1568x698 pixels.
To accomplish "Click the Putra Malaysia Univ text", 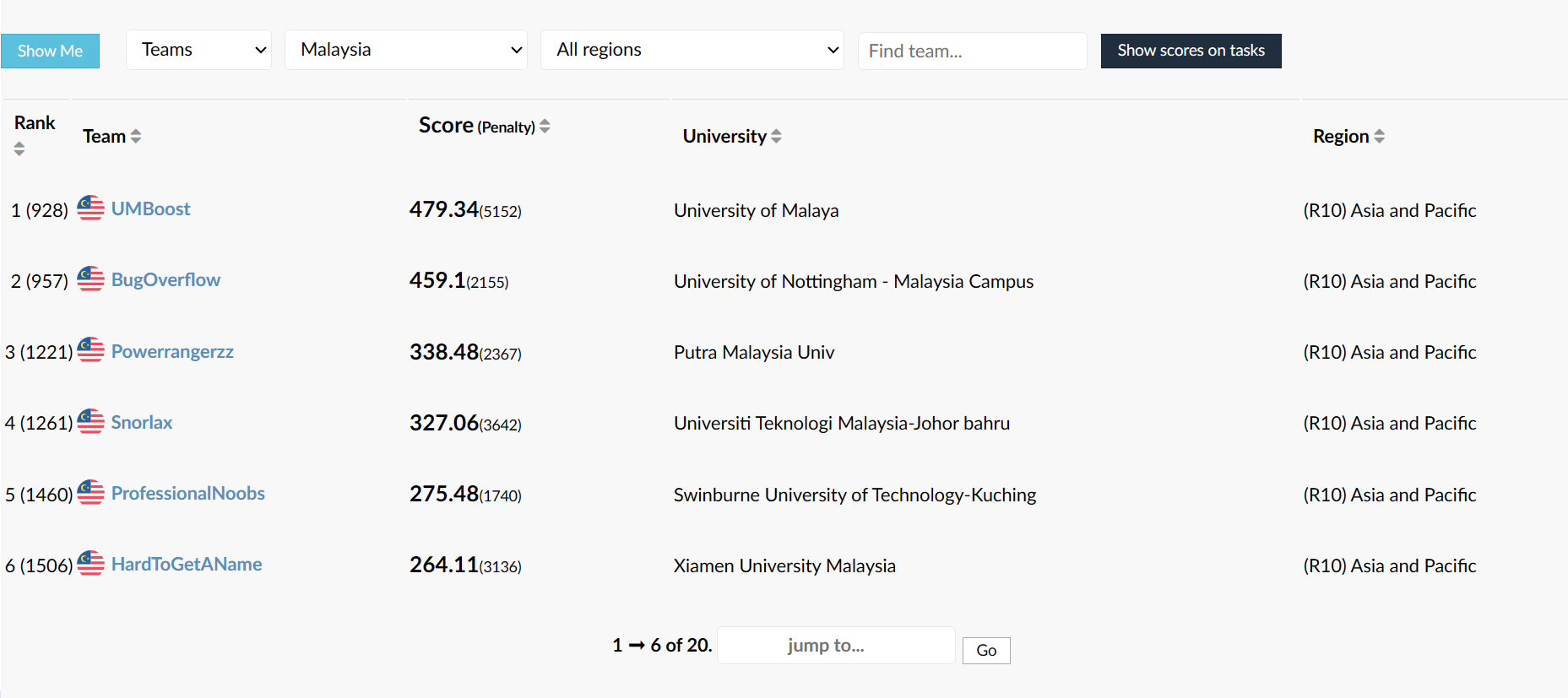I will (x=754, y=352).
